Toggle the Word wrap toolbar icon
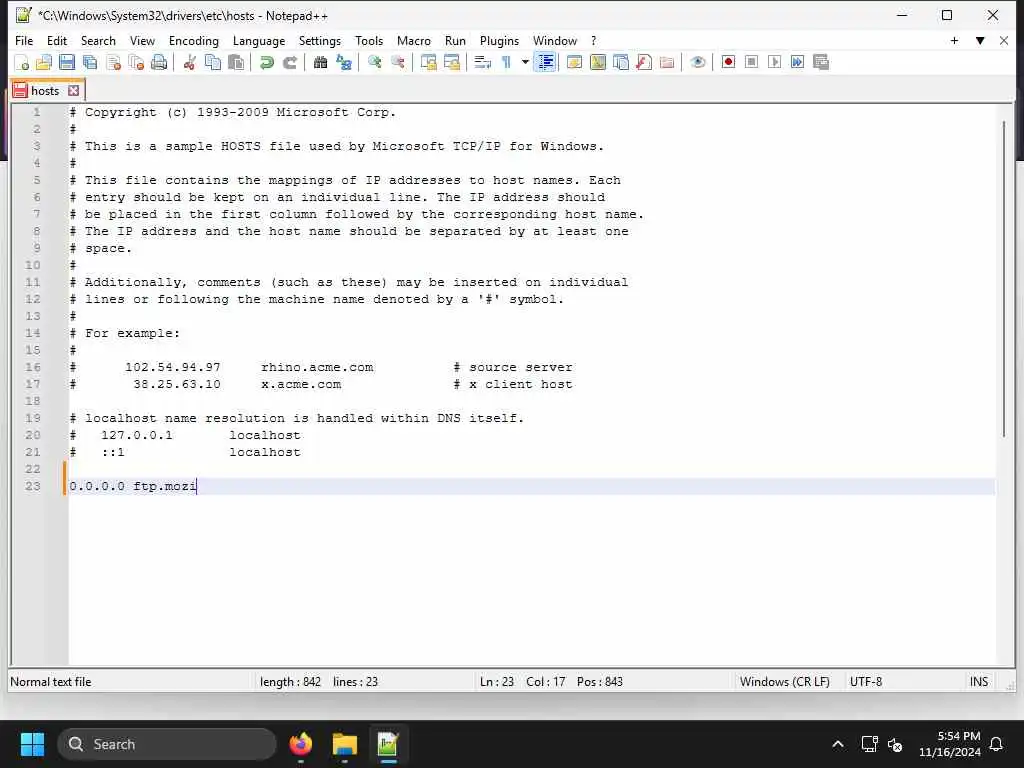Screen dimensions: 1024x768 [482, 63]
